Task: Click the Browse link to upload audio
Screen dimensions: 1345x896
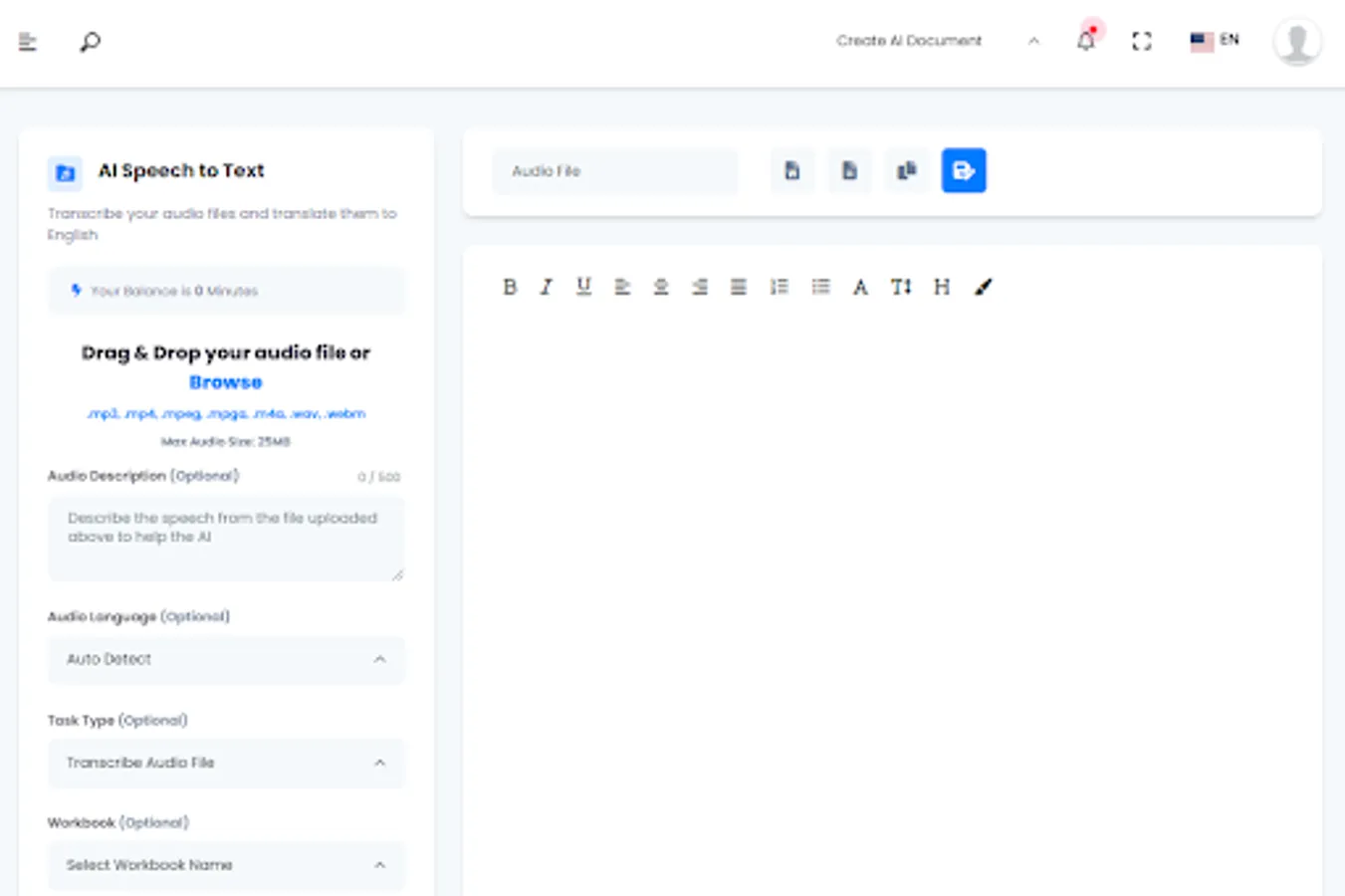Action: tap(226, 382)
